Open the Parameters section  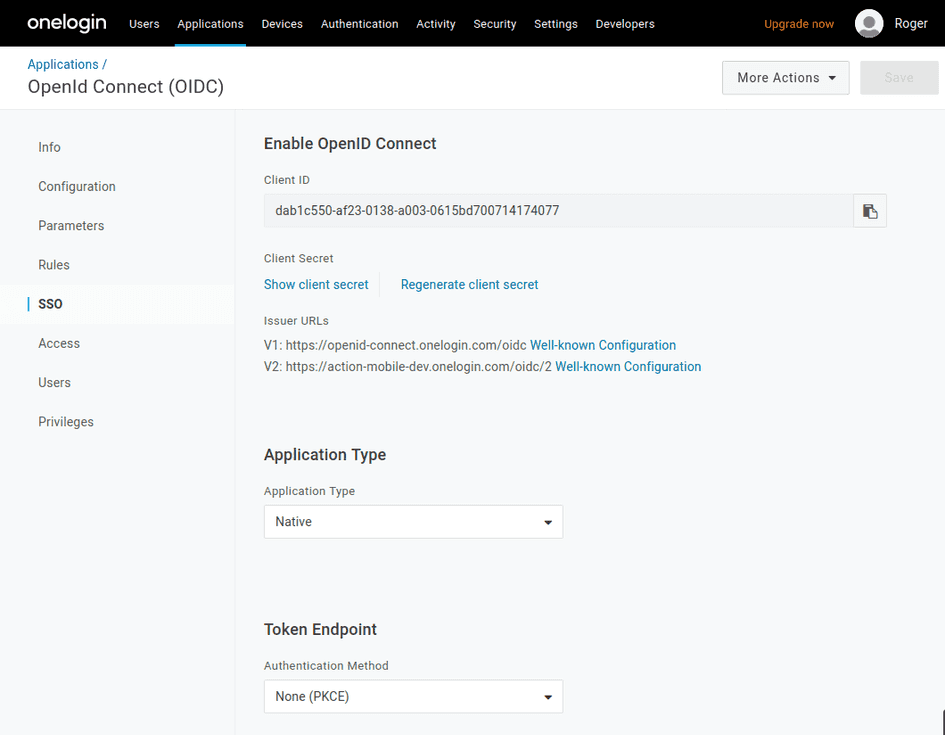[x=71, y=225]
